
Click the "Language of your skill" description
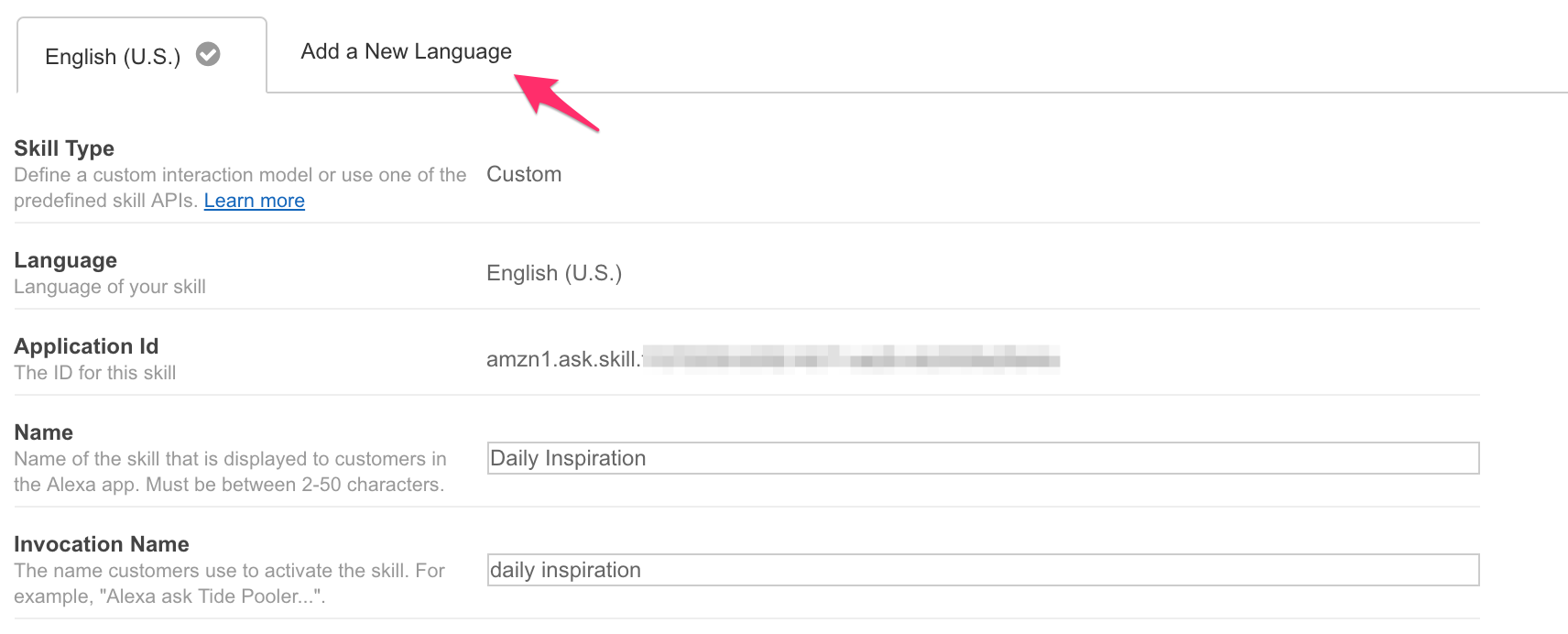(x=110, y=287)
